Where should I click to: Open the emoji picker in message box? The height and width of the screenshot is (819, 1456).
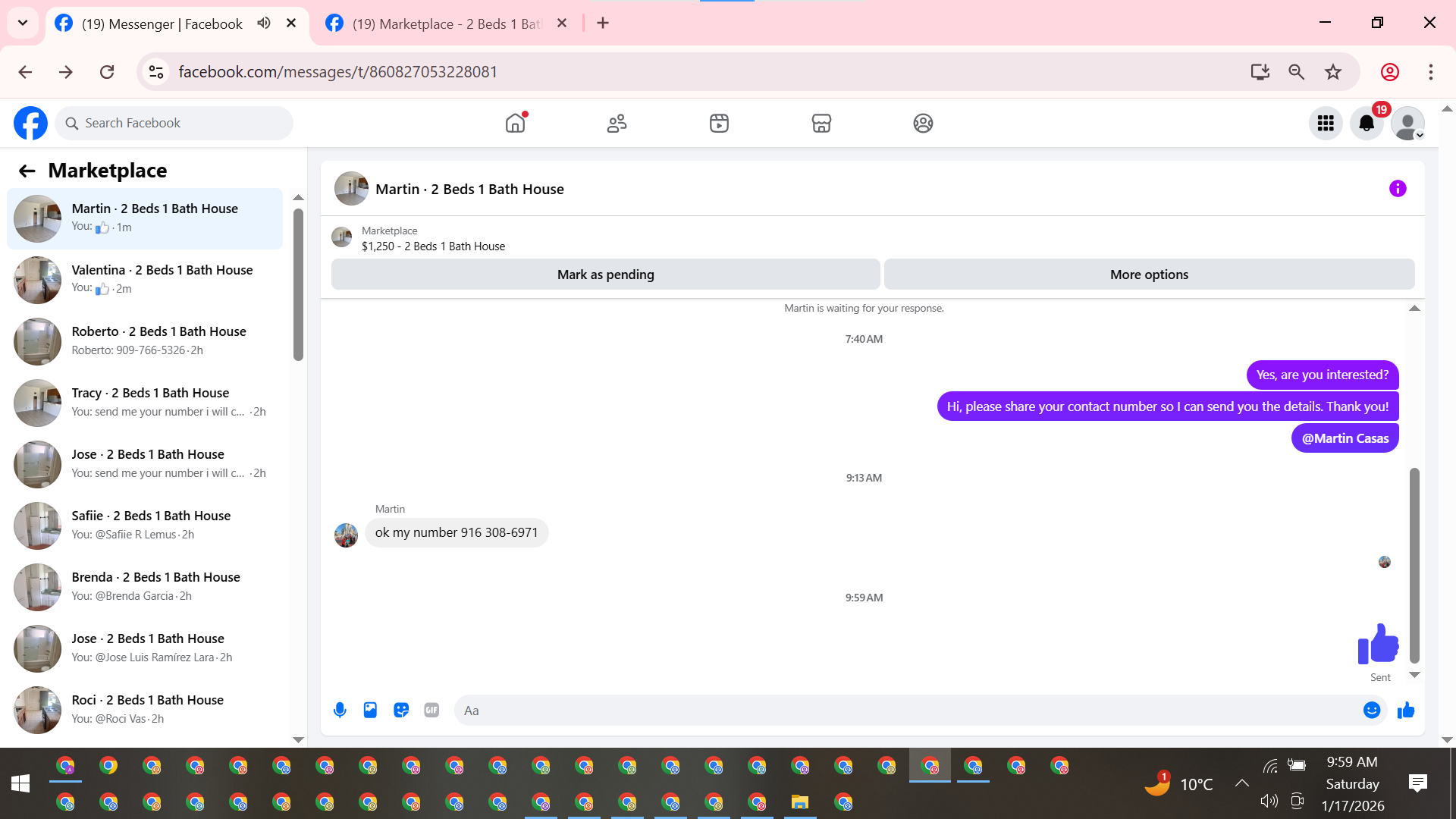[x=1371, y=711]
